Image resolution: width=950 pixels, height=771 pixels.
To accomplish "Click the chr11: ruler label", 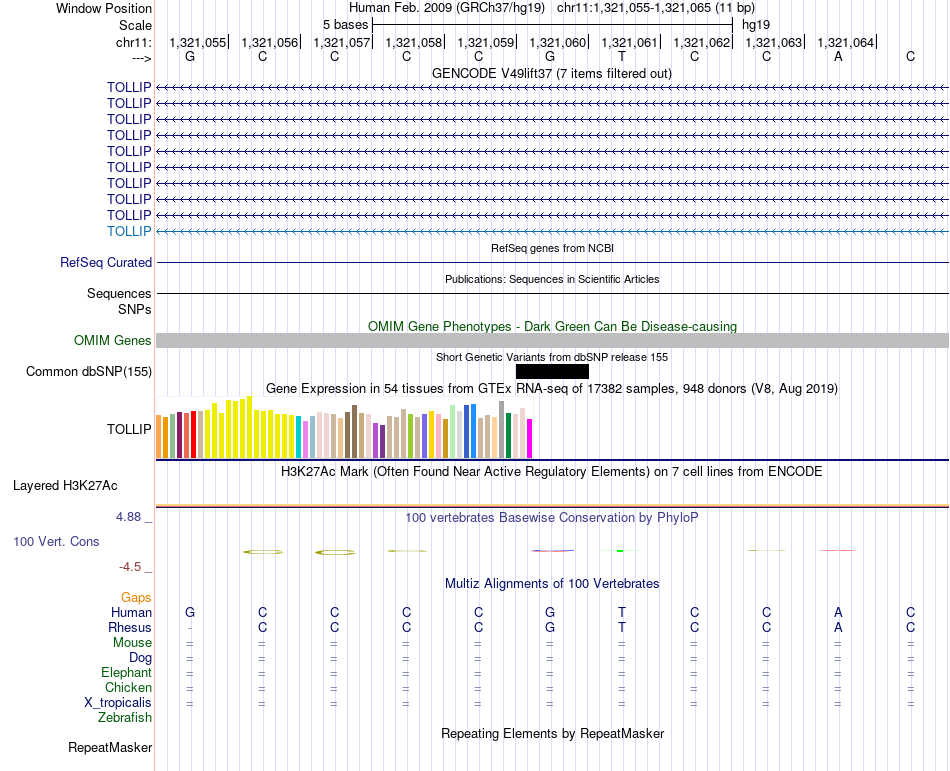I will point(134,43).
